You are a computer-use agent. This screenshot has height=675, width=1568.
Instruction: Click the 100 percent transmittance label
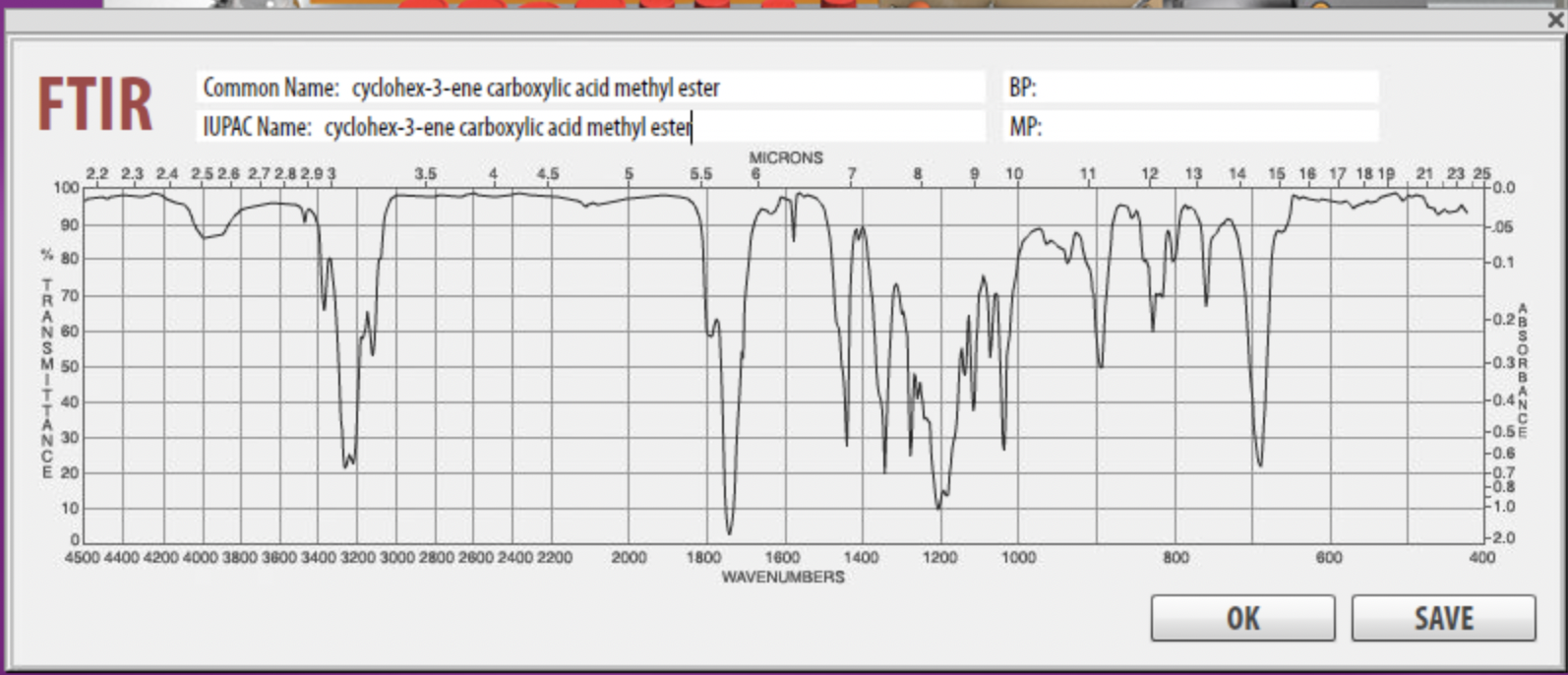click(67, 188)
